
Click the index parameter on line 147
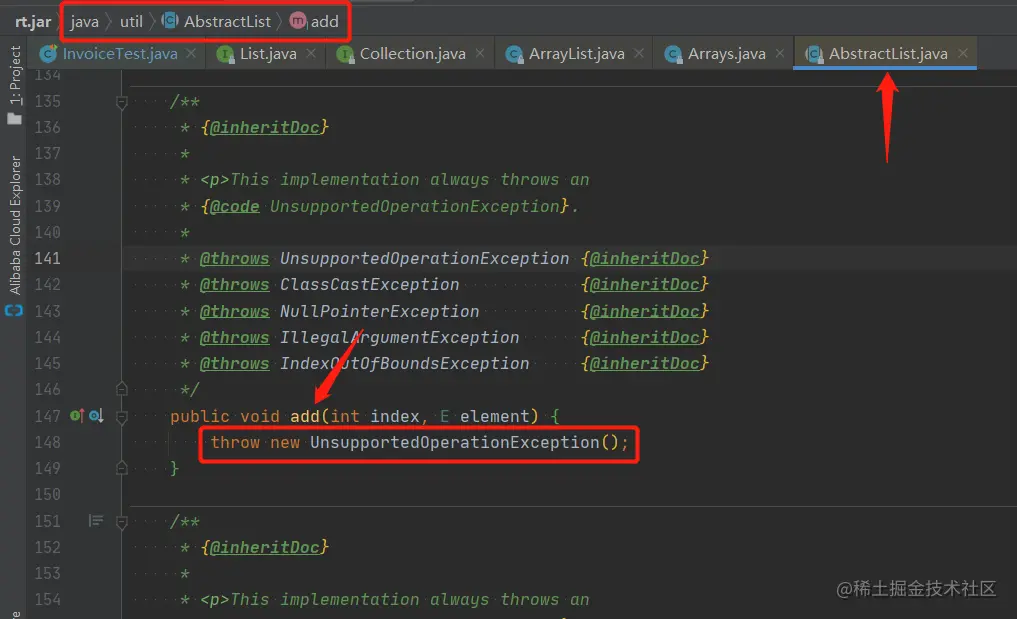tap(394, 416)
